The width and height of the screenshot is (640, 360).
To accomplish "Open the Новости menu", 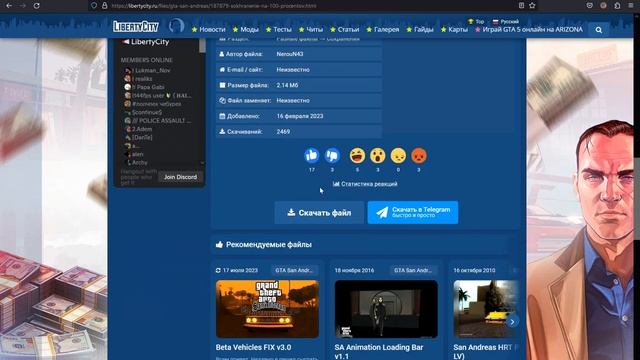I will point(209,29).
